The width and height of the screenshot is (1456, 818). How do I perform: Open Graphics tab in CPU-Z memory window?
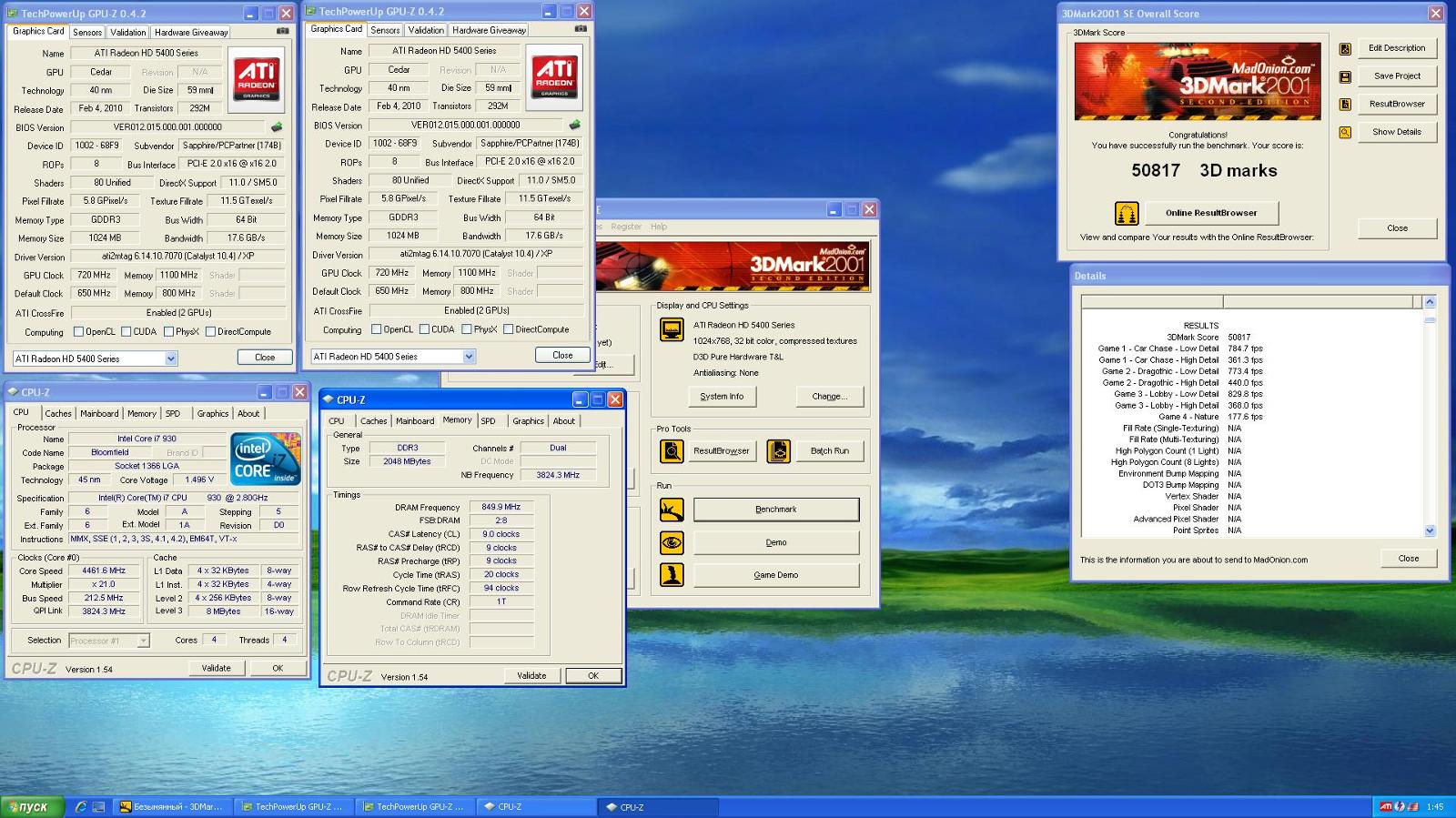528,420
